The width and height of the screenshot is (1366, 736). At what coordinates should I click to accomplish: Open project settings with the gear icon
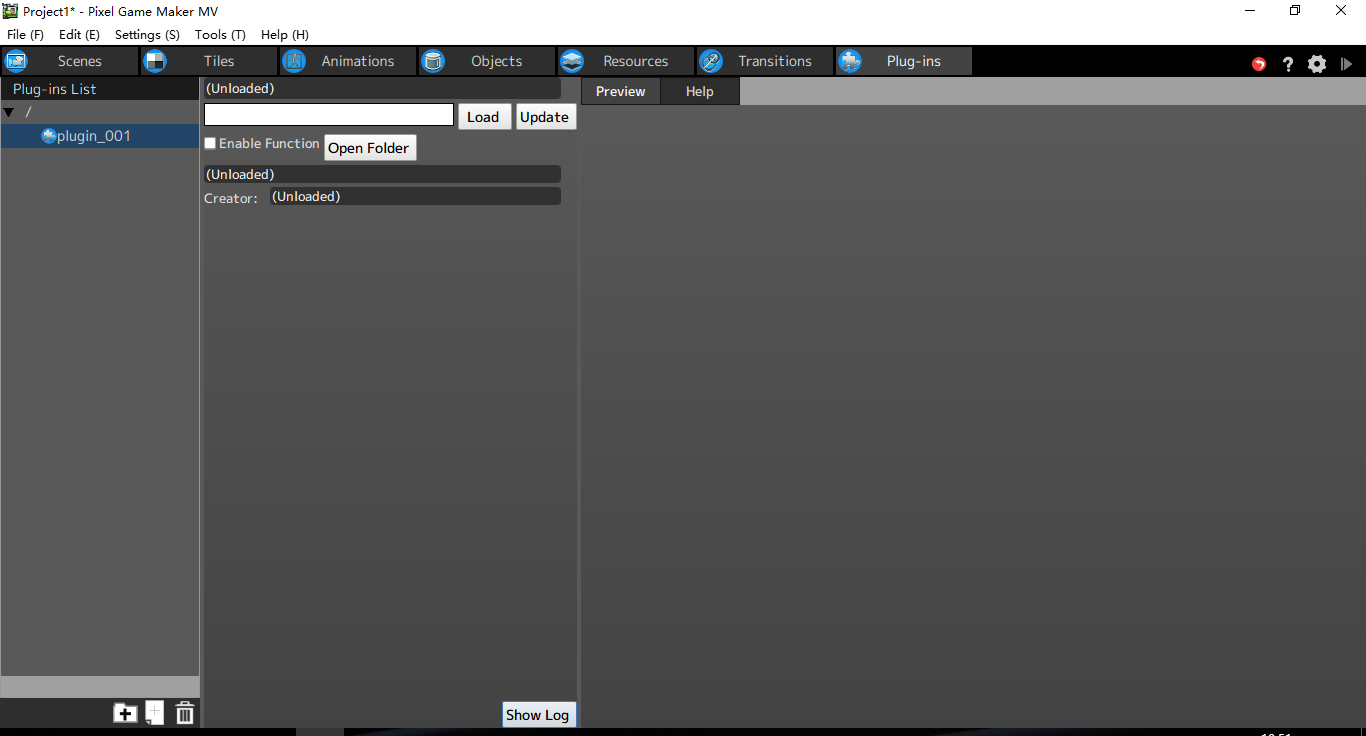[x=1317, y=64]
